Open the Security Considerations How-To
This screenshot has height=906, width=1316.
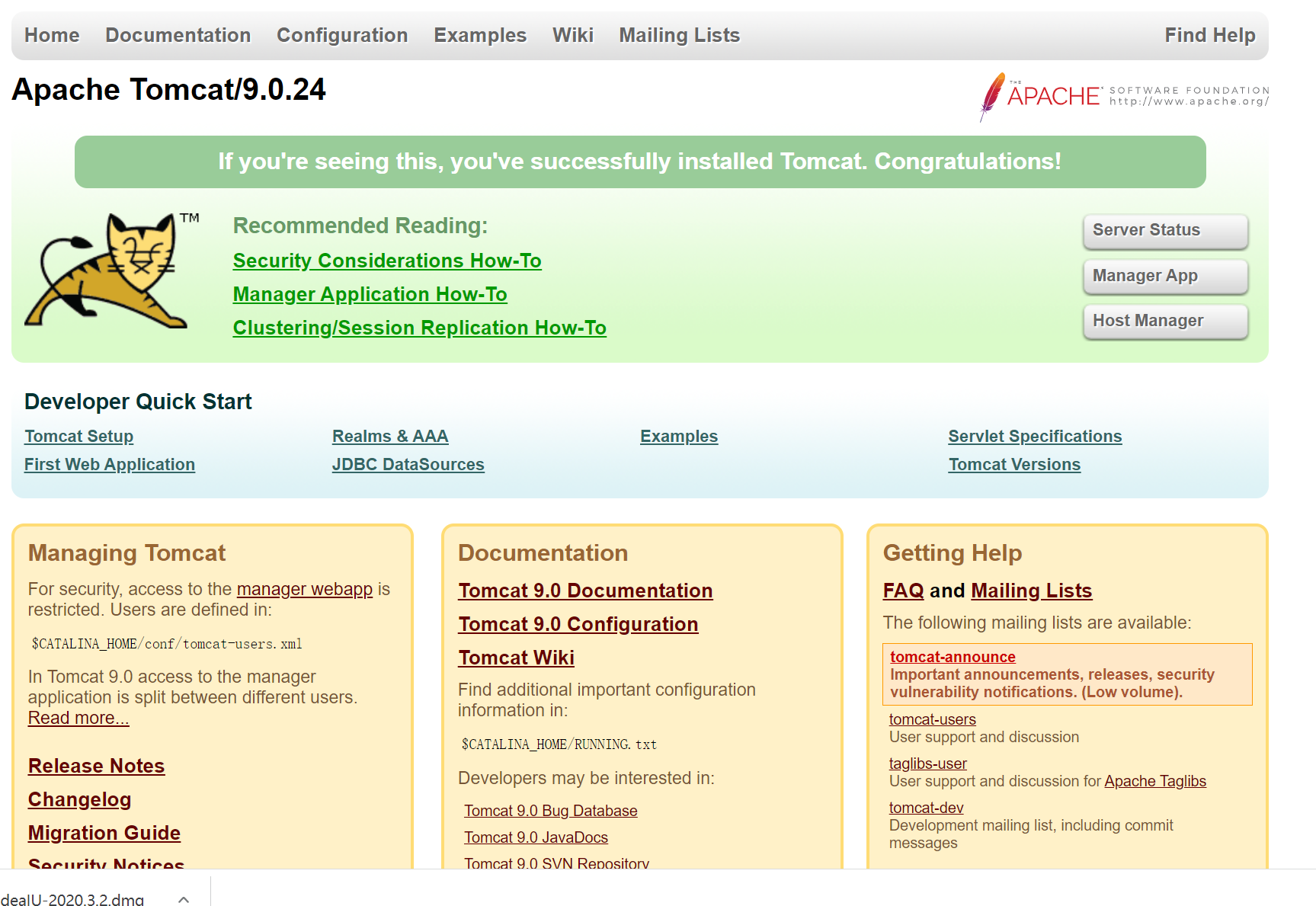point(387,260)
